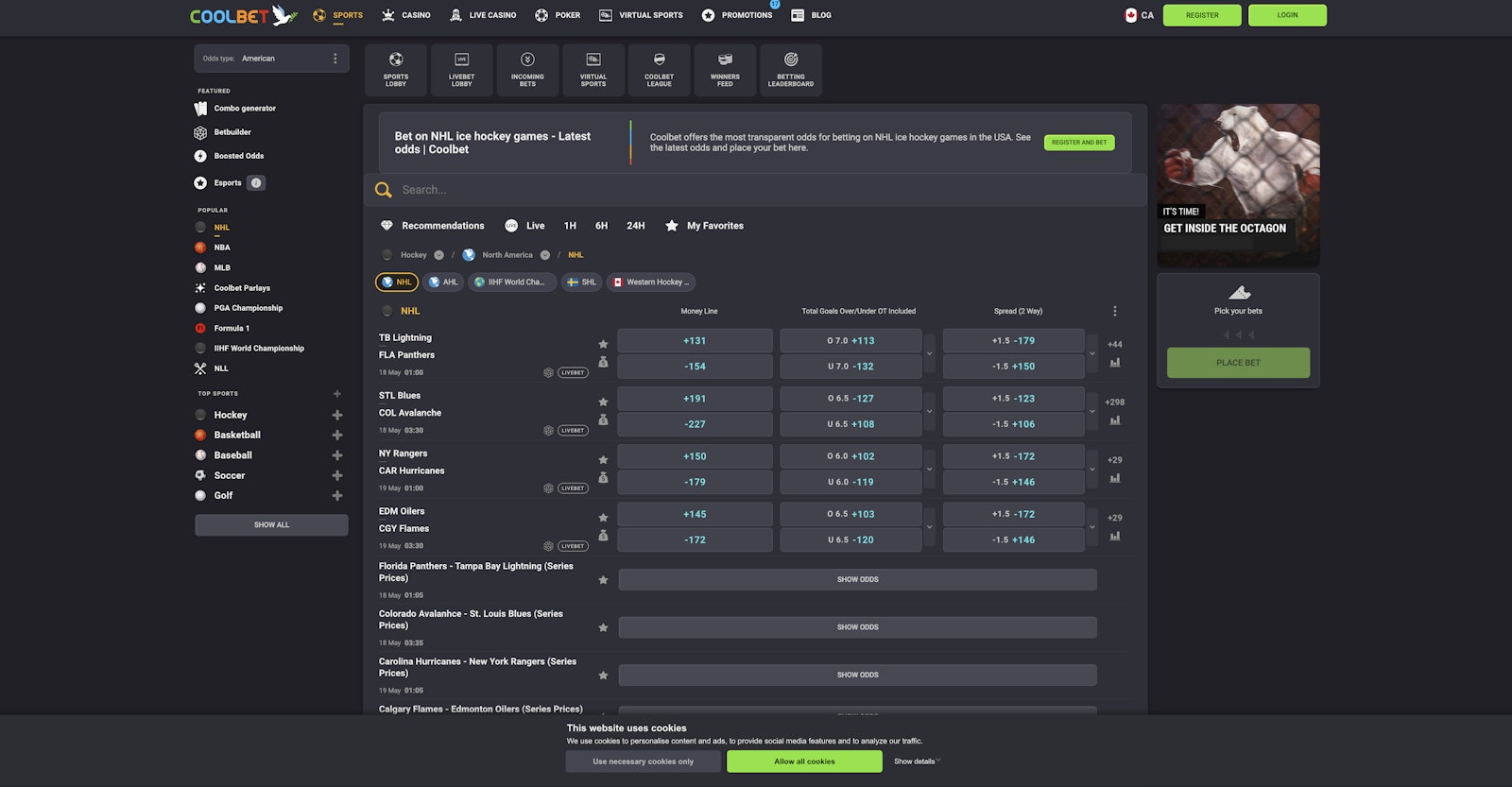Open the Sports Lobby icon tile
The width and height of the screenshot is (1512, 787).
coord(395,70)
